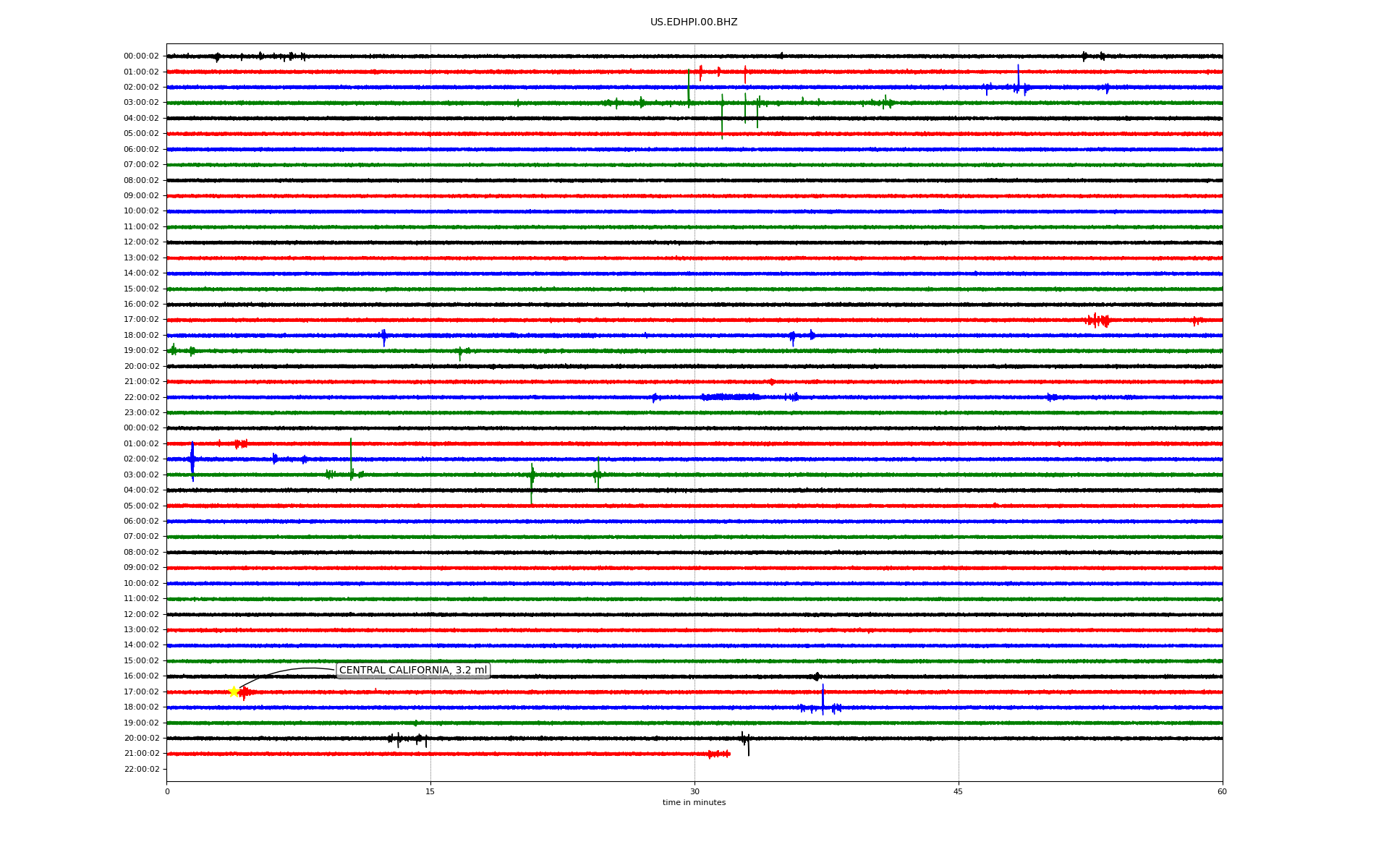Click the US.EDHPI.00.BHZ plot title
This screenshot has width=1389, height=868.
694,22
